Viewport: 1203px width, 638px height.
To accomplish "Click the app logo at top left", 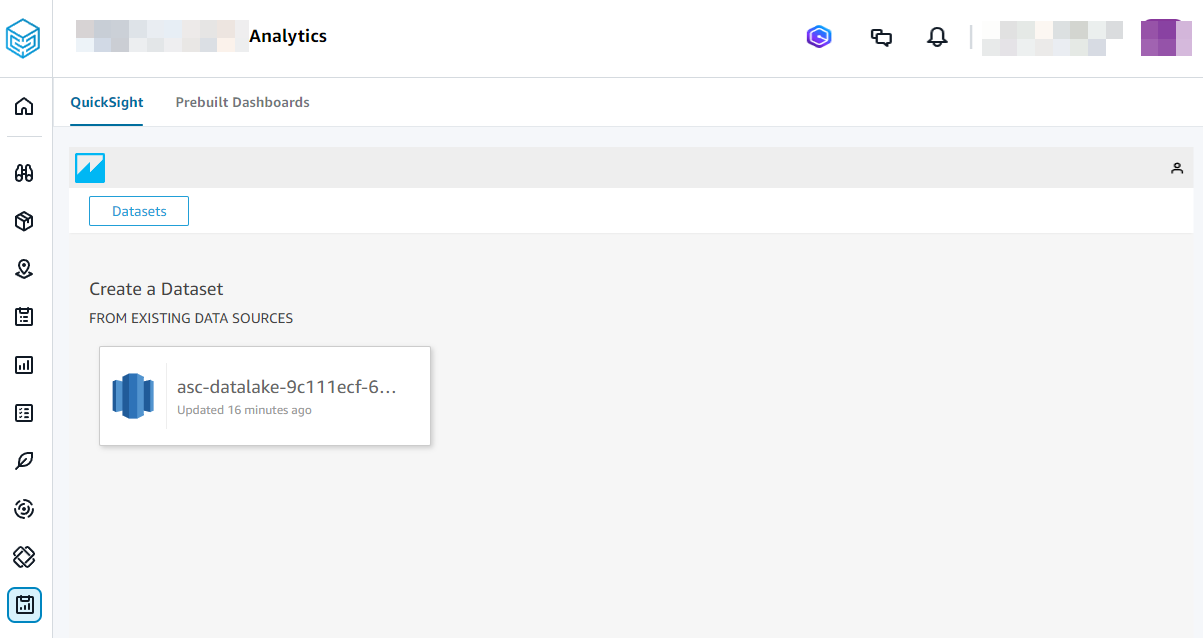I will tap(24, 37).
